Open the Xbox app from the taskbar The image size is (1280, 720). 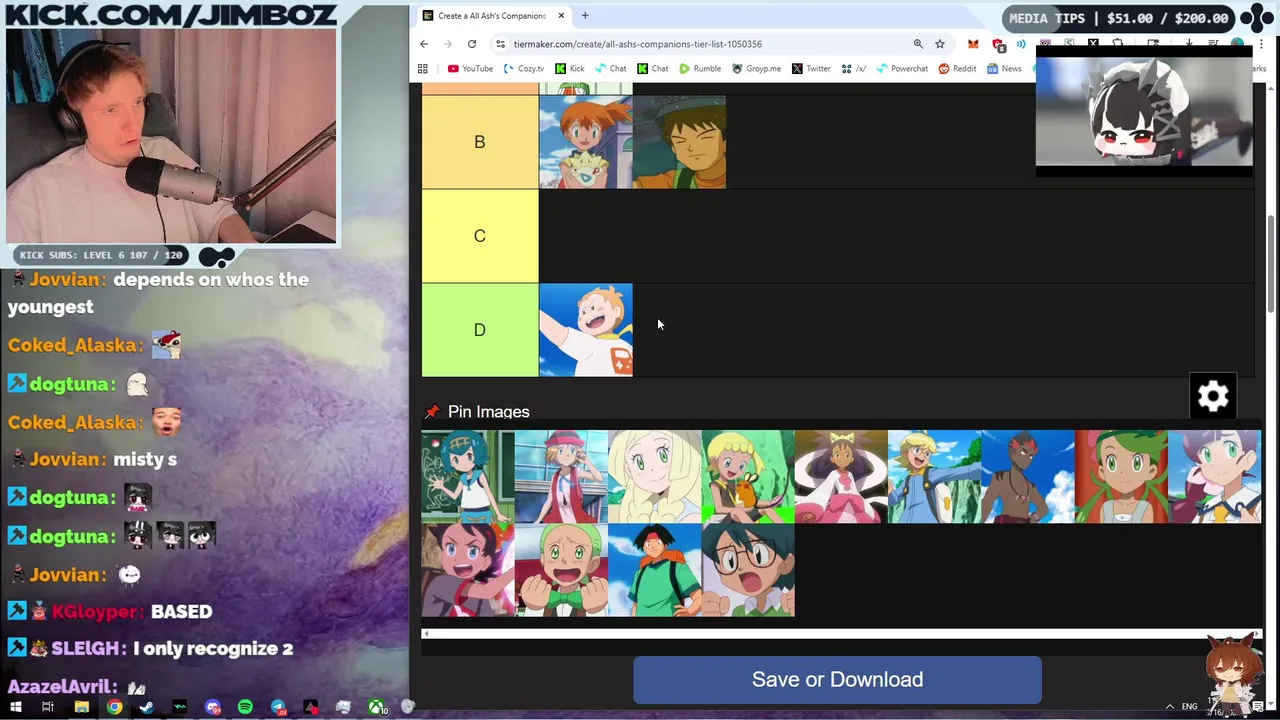click(377, 708)
